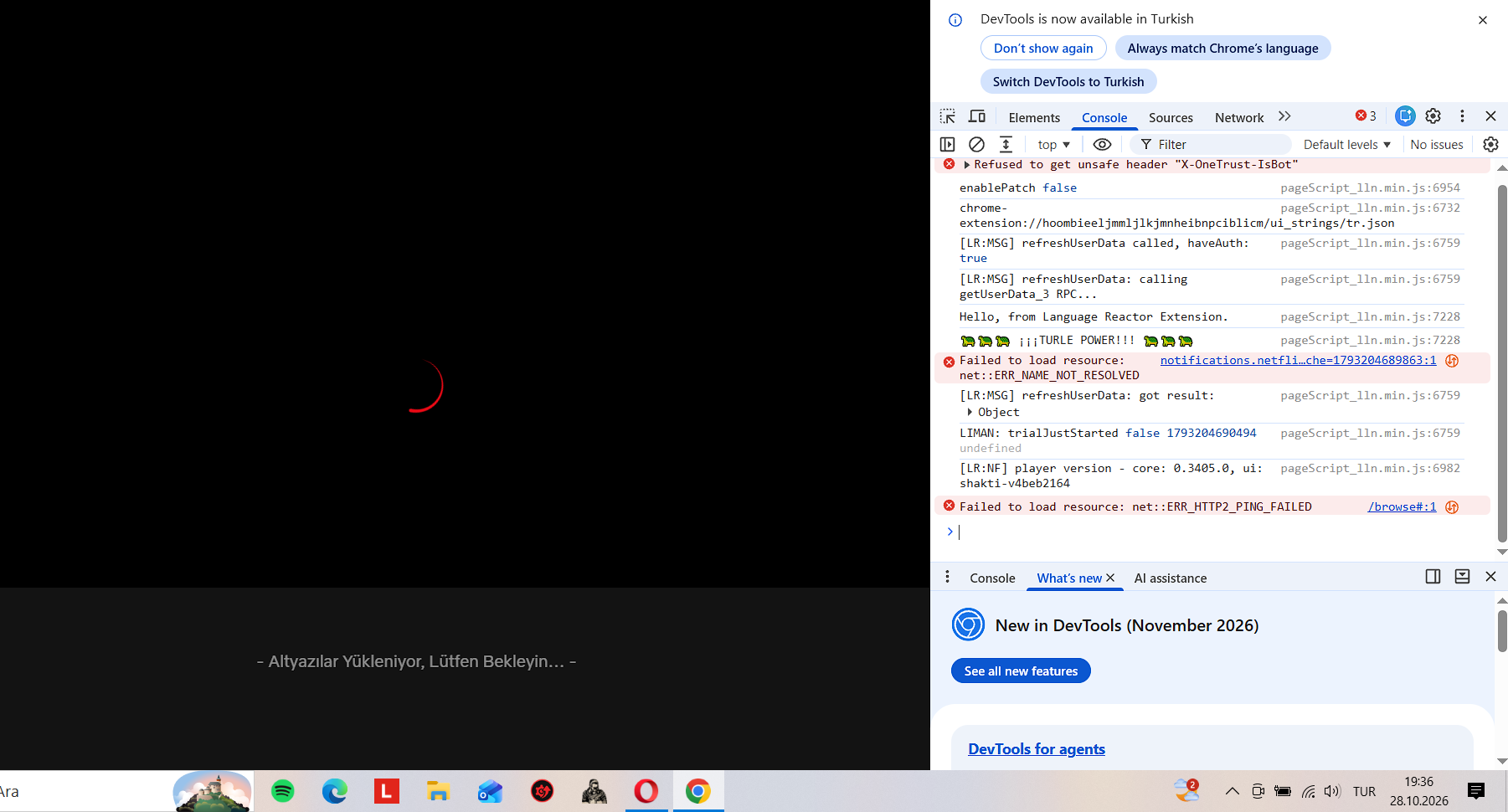This screenshot has width=1508, height=812.
Task: Click Don't show again button
Action: (1043, 49)
